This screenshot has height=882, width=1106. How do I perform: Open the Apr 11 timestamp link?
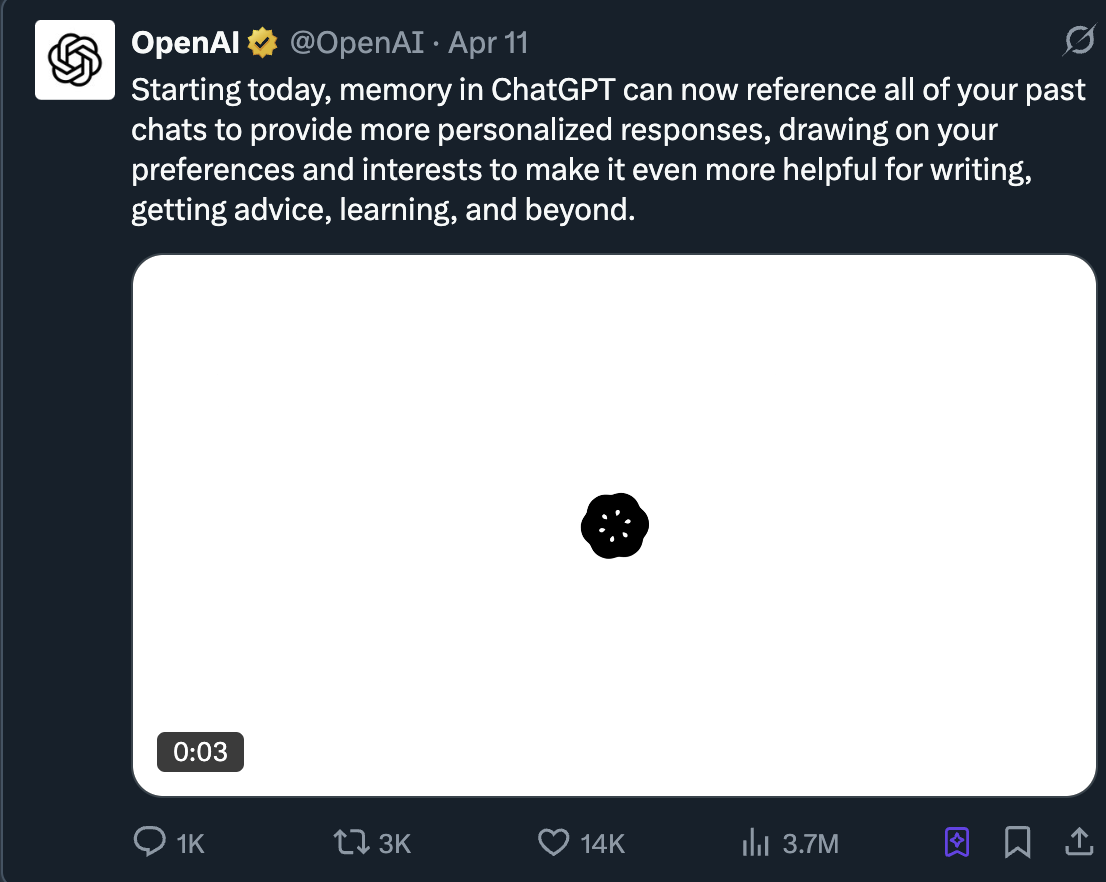[488, 43]
